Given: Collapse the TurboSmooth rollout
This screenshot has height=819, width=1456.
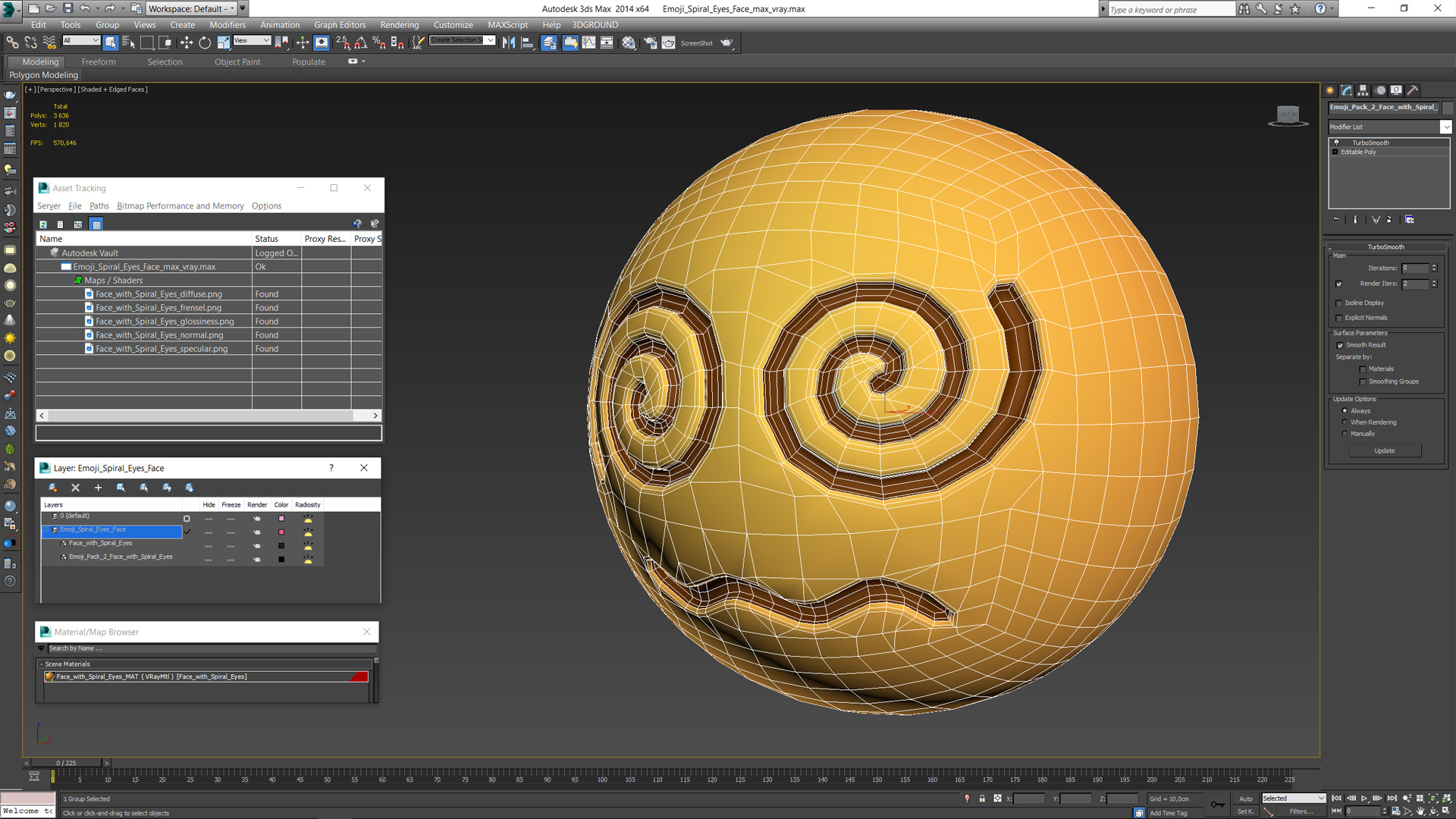Looking at the screenshot, I should click(x=1330, y=248).
